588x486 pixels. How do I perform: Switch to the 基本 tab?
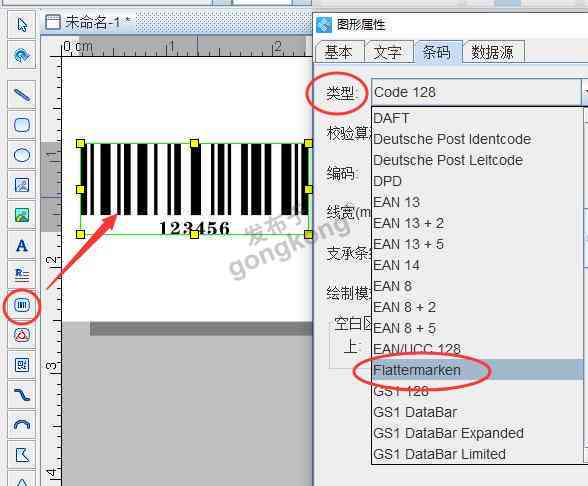(339, 52)
